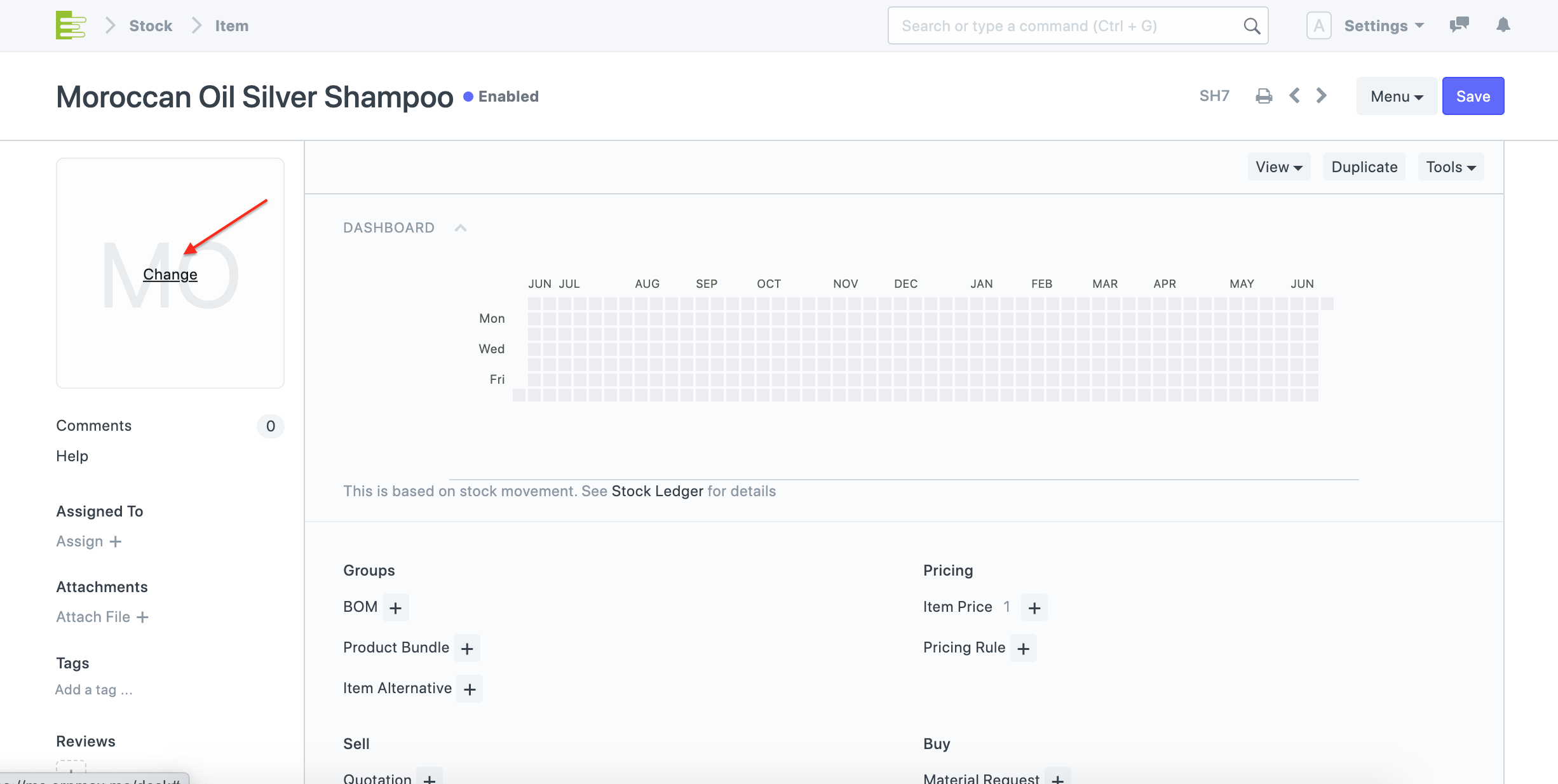This screenshot has height=784, width=1558.
Task: Open the chat messages icon
Action: (x=1459, y=25)
